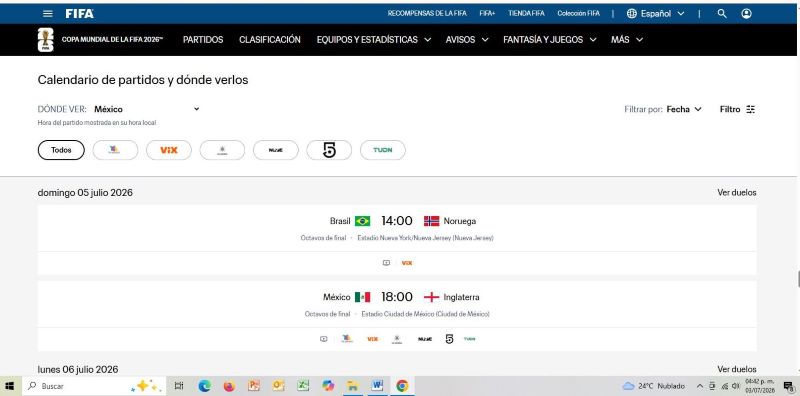Expand the Equipos y Estadísticas menu
This screenshot has width=800, height=396.
pos(373,40)
